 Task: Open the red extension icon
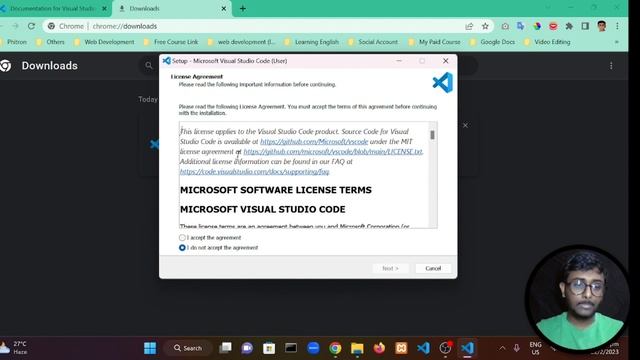(x=553, y=26)
